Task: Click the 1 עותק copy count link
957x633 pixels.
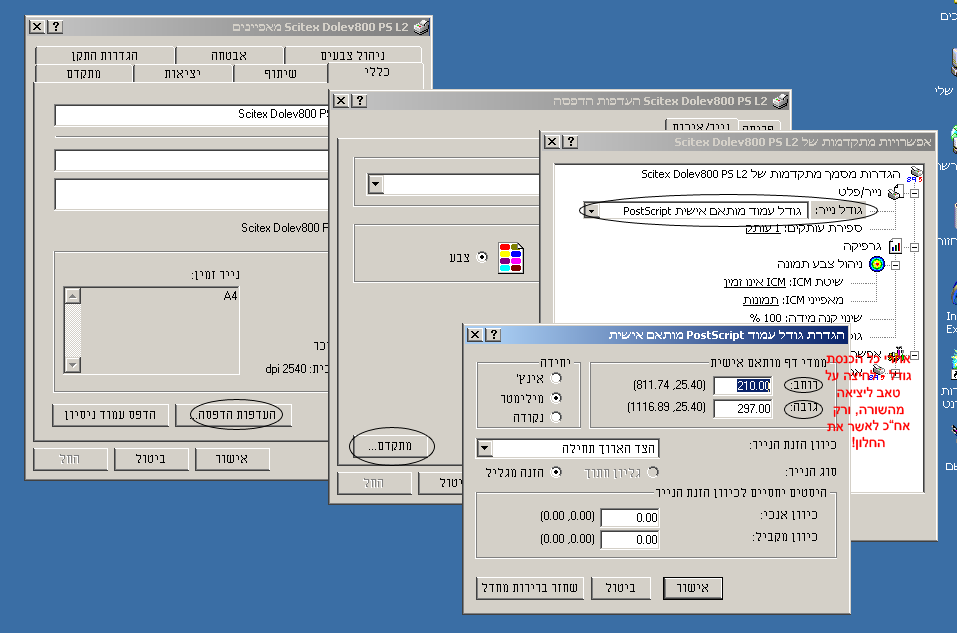Action: click(763, 228)
